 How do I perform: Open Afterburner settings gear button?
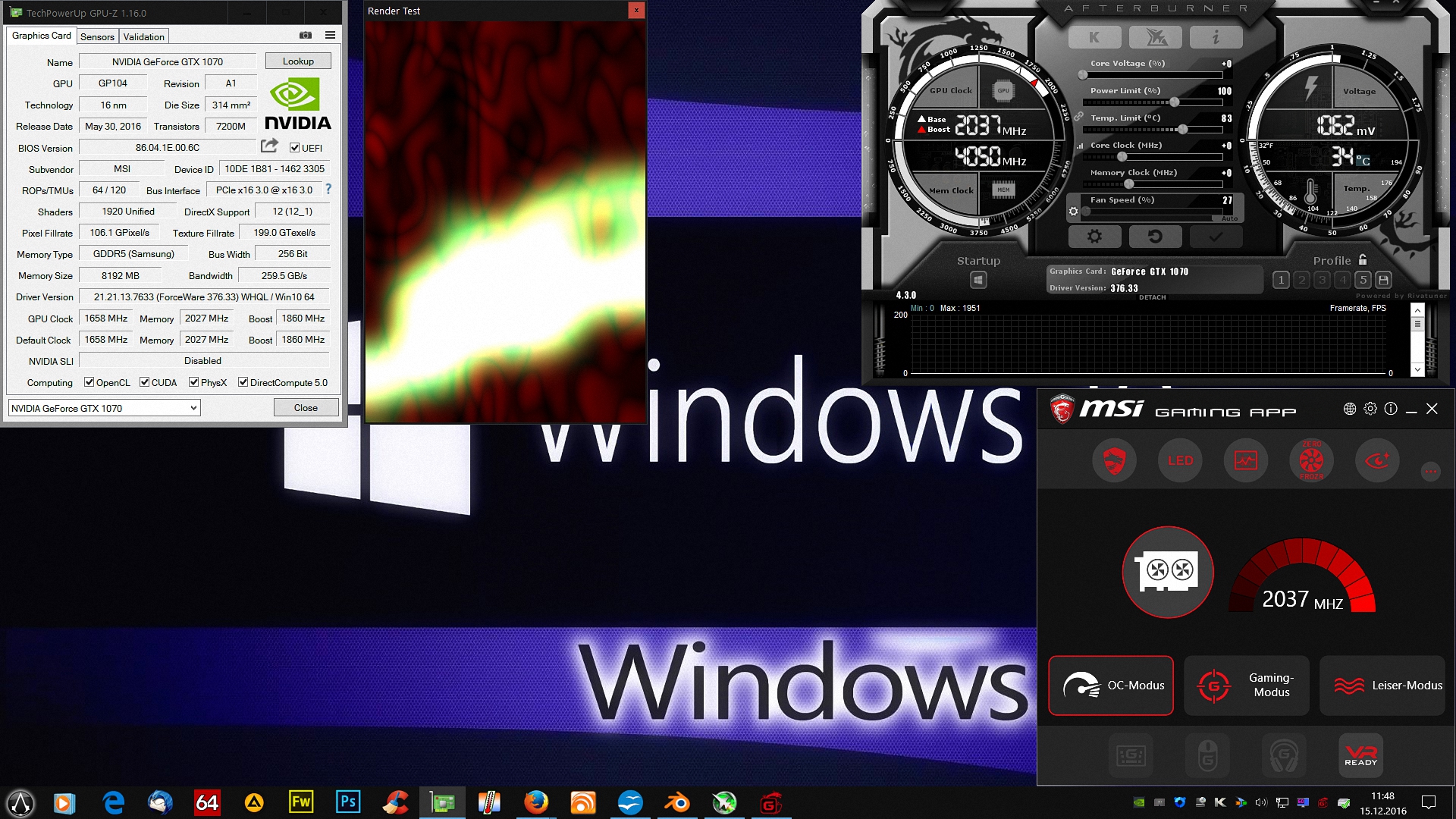(1094, 237)
